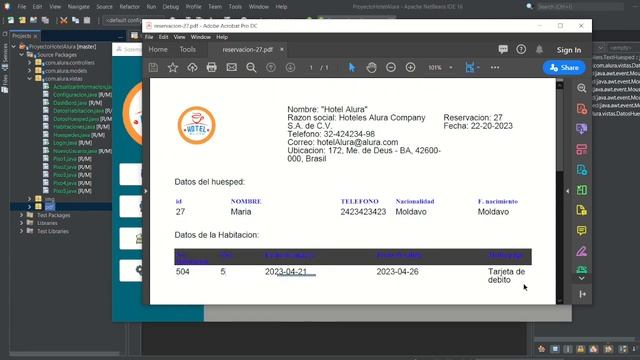Send the file by email envelope icon
This screenshot has width=640, height=360.
231,67
